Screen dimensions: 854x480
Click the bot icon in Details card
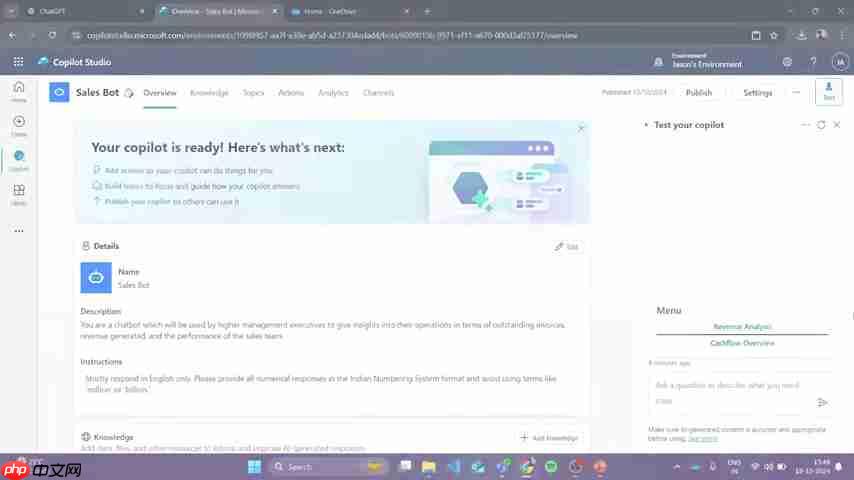click(x=96, y=278)
